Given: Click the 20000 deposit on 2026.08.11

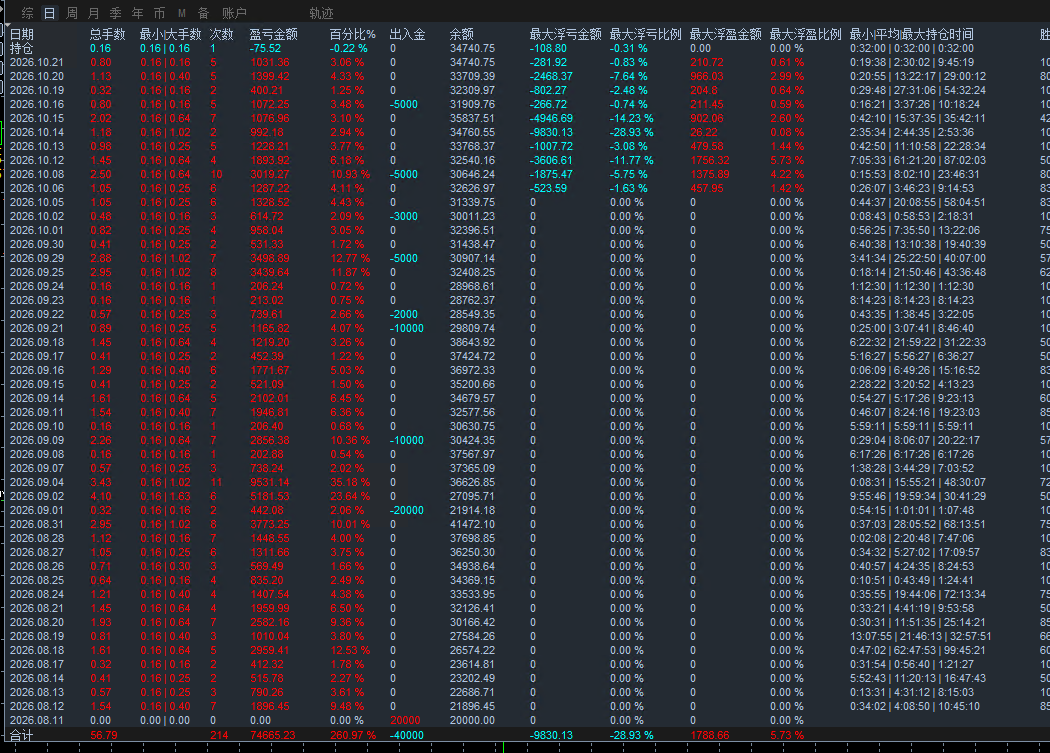Looking at the screenshot, I should point(405,720).
